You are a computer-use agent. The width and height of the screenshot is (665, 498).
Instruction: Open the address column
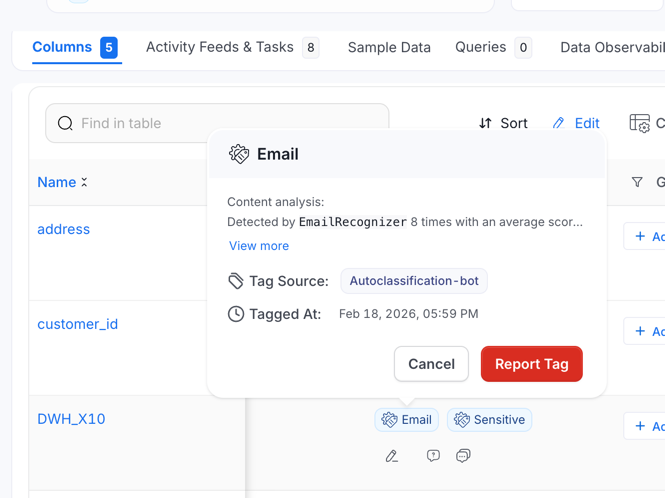[64, 229]
